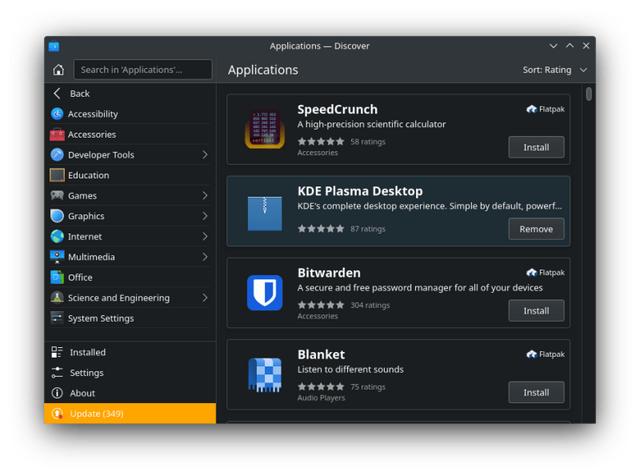The width and height of the screenshot is (640, 476).
Task: Open the Settings page label
Action: coord(87,373)
